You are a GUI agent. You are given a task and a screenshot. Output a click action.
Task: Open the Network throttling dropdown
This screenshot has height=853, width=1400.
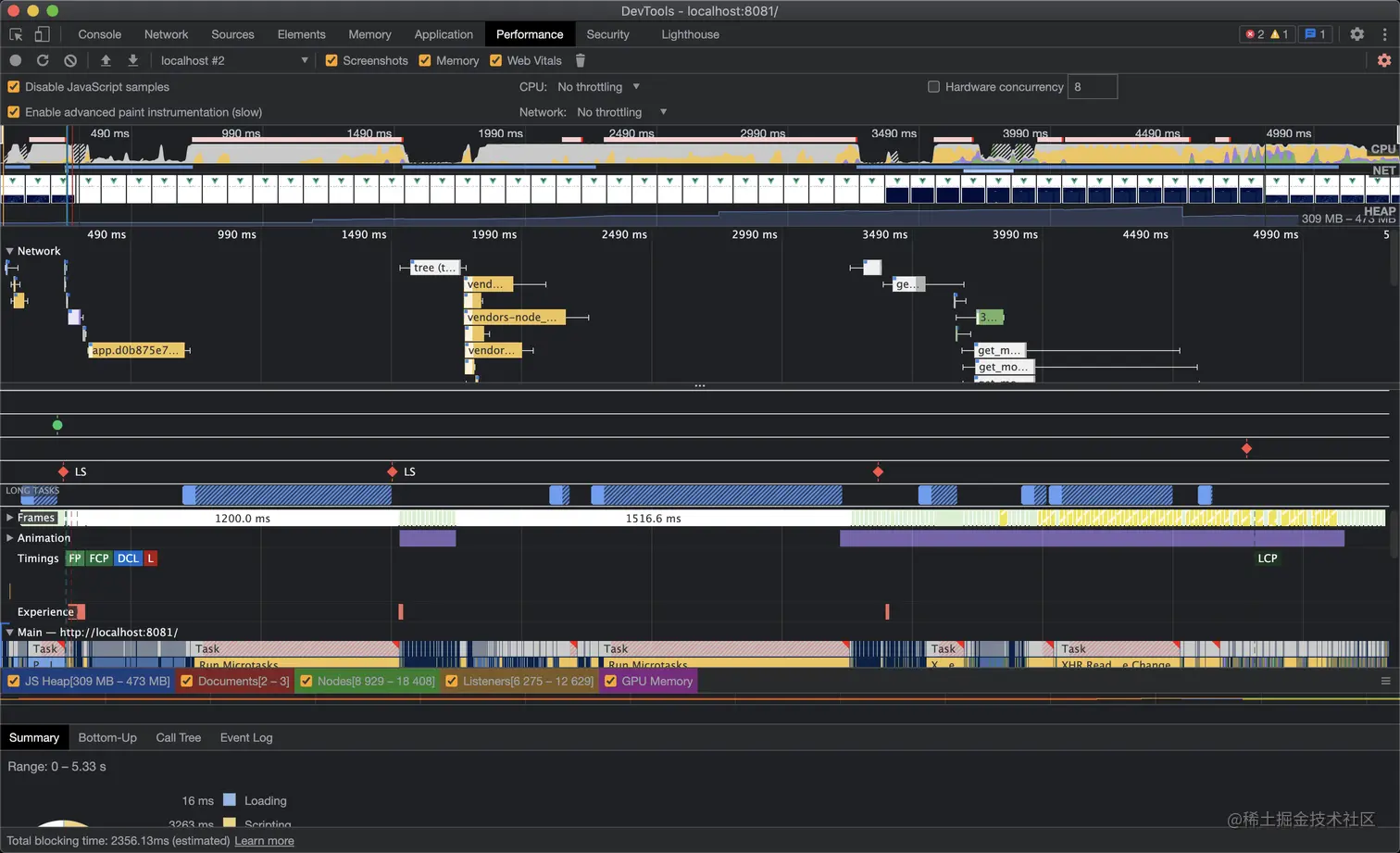tap(622, 112)
